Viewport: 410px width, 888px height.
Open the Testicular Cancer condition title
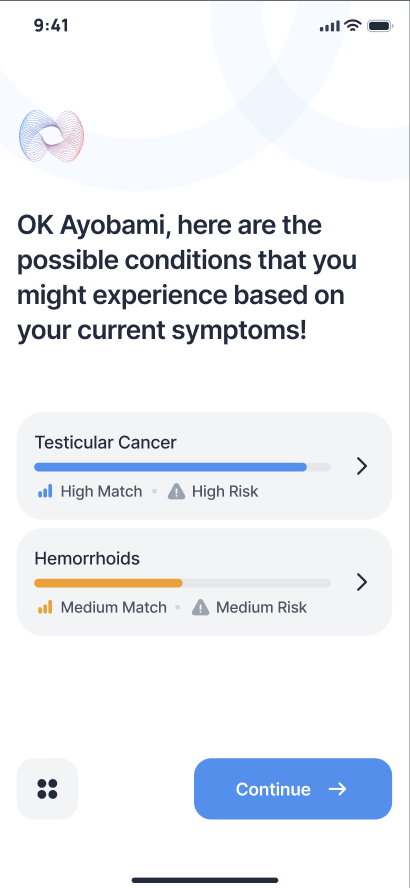105,442
